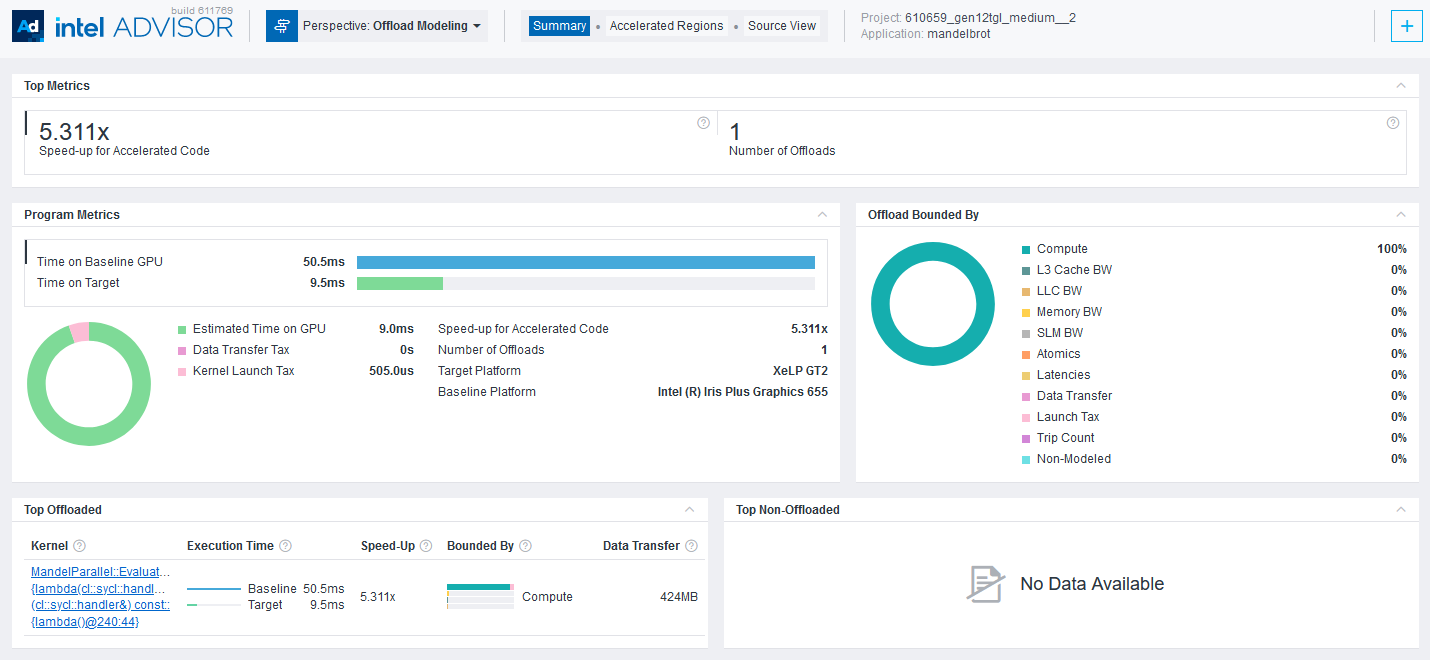
Task: Collapse the Top Metrics panel
Action: pos(1401,86)
